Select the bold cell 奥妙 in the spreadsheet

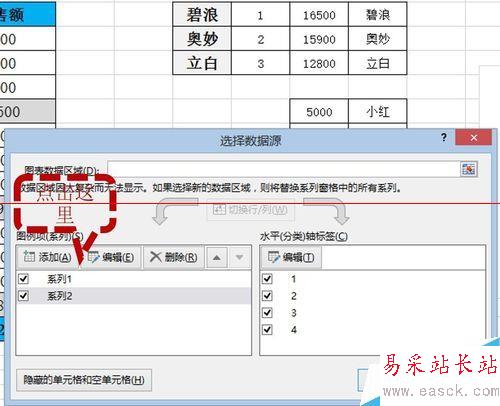pyautogui.click(x=202, y=39)
